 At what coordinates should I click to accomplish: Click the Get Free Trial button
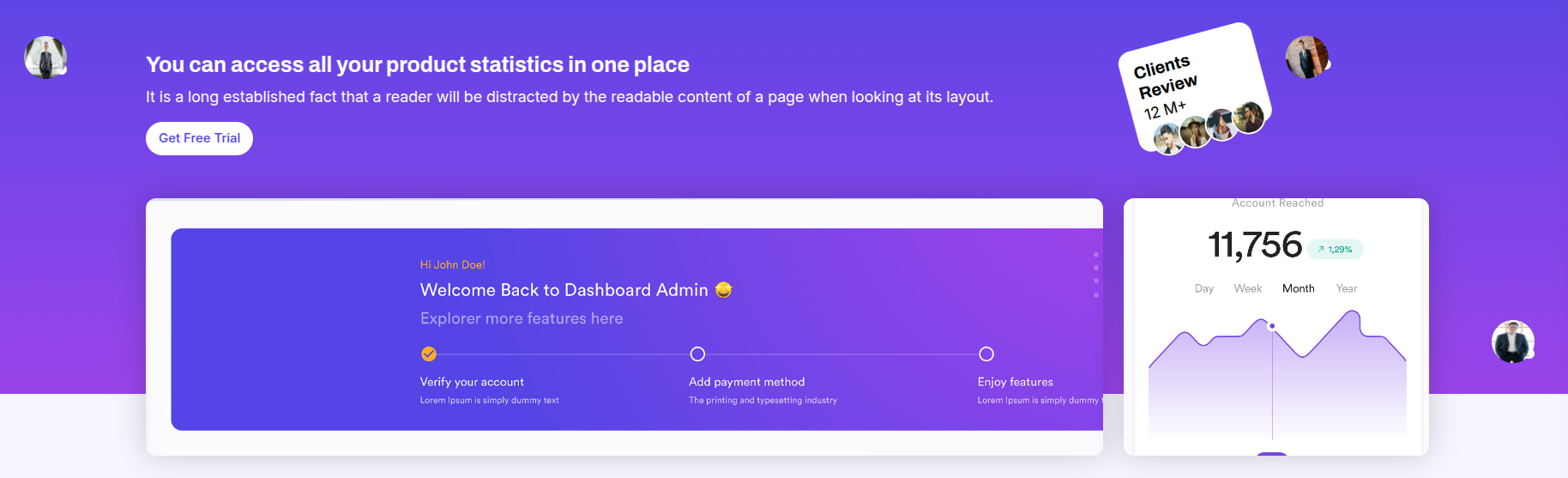pos(199,138)
